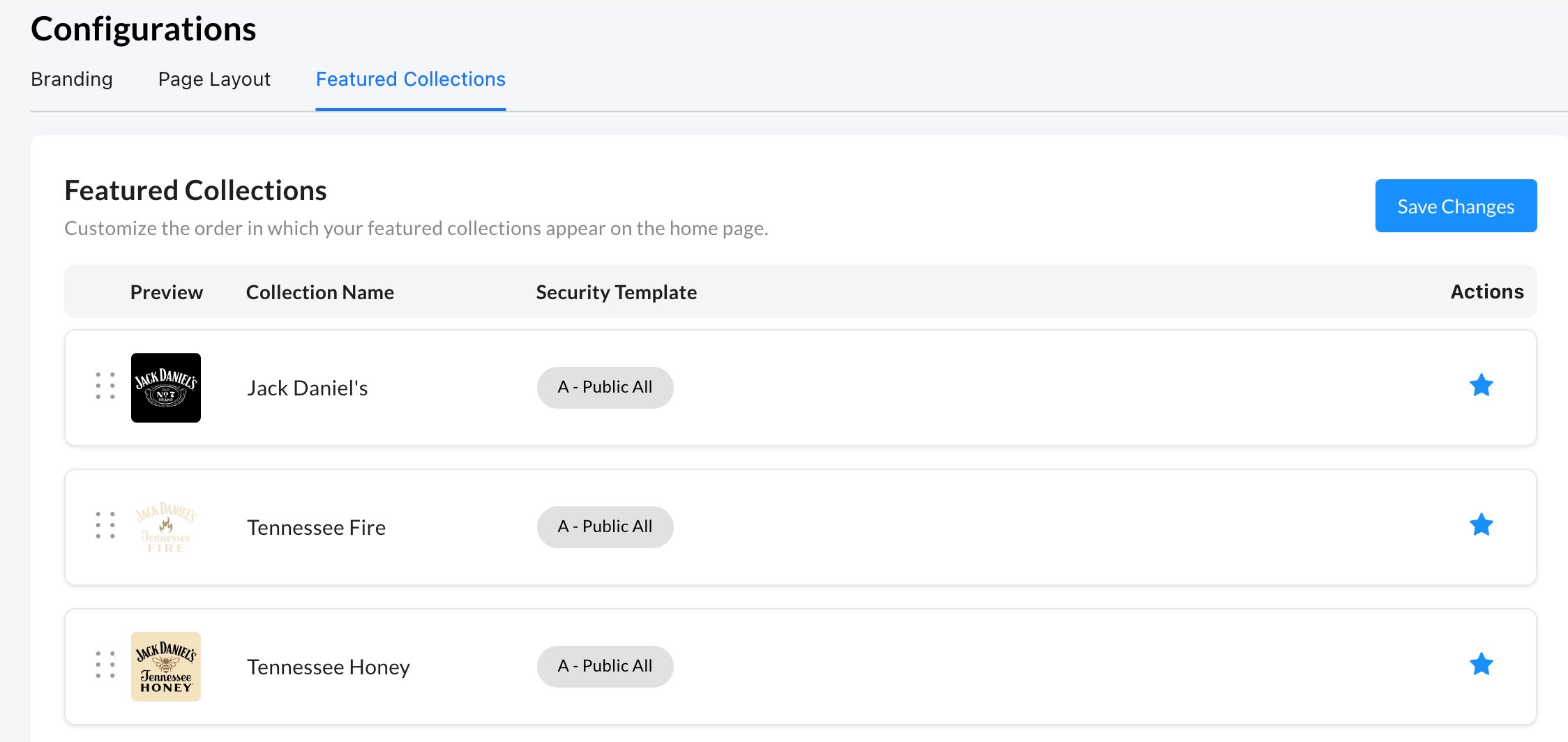This screenshot has height=742, width=1568.
Task: Select the Featured Collections tab
Action: pyautogui.click(x=410, y=79)
